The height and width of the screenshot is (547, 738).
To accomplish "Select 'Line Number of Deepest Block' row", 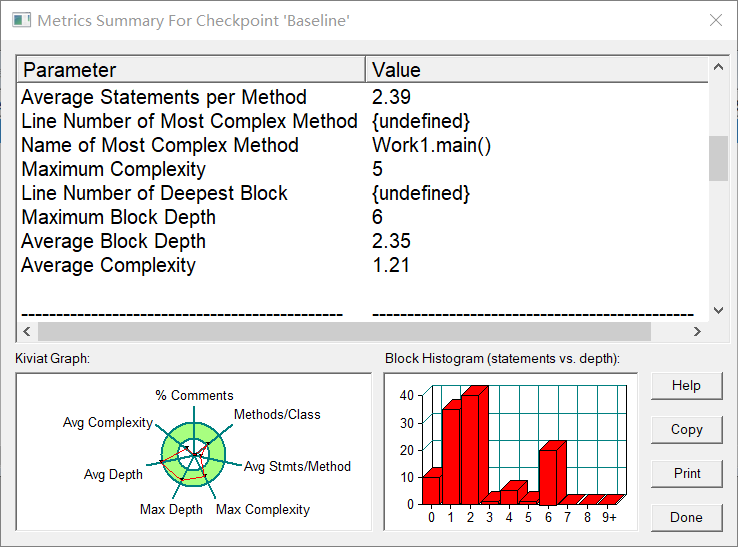I will 362,193.
